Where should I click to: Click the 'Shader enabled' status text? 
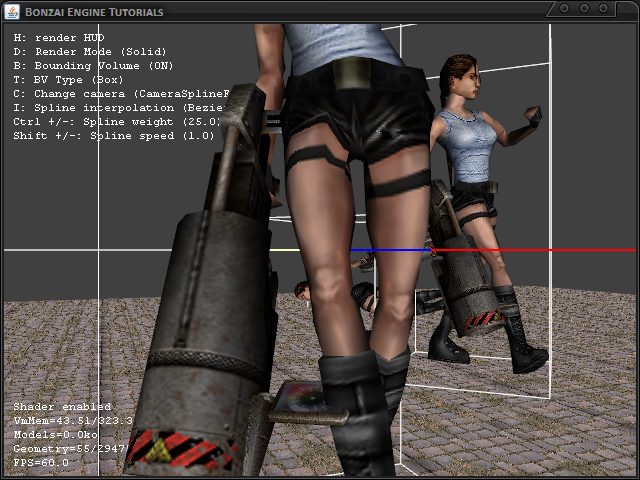(62, 406)
